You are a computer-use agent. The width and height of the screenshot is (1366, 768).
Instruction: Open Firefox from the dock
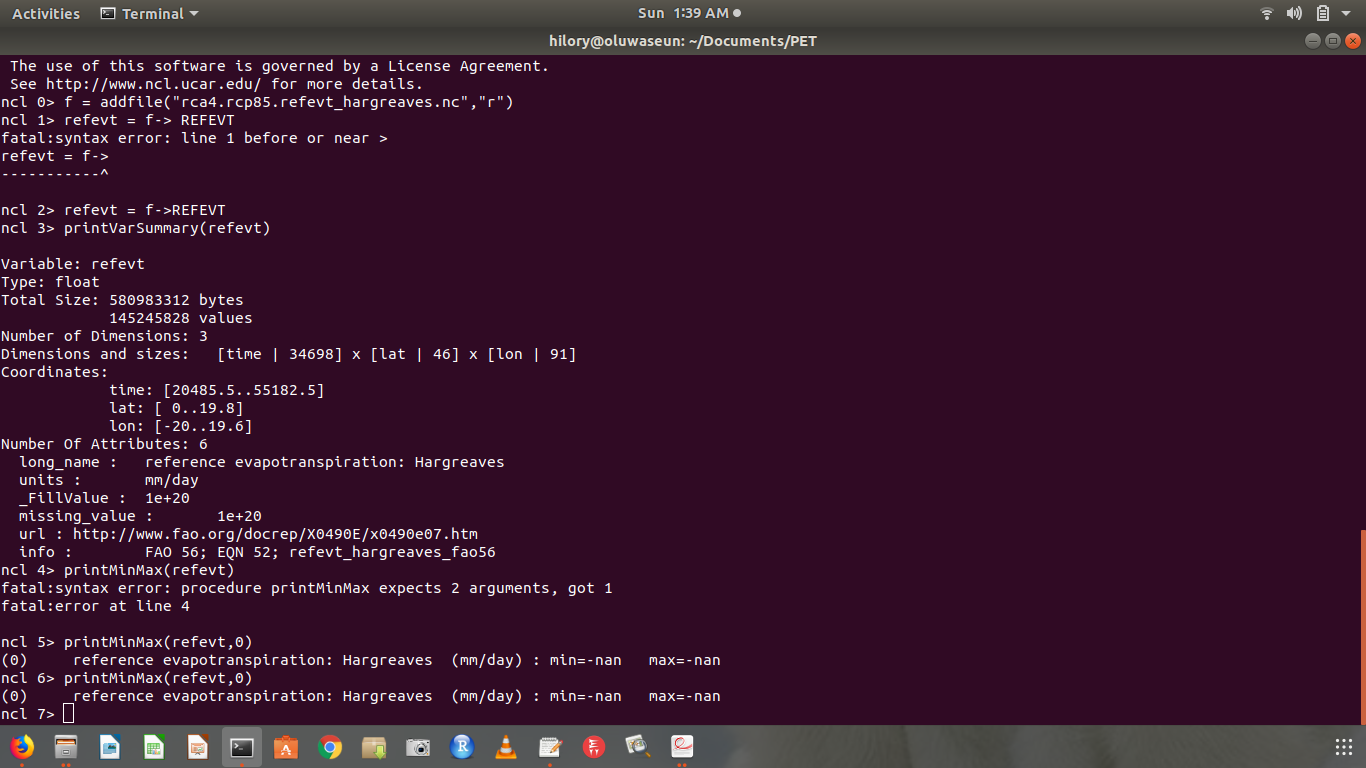(x=21, y=747)
